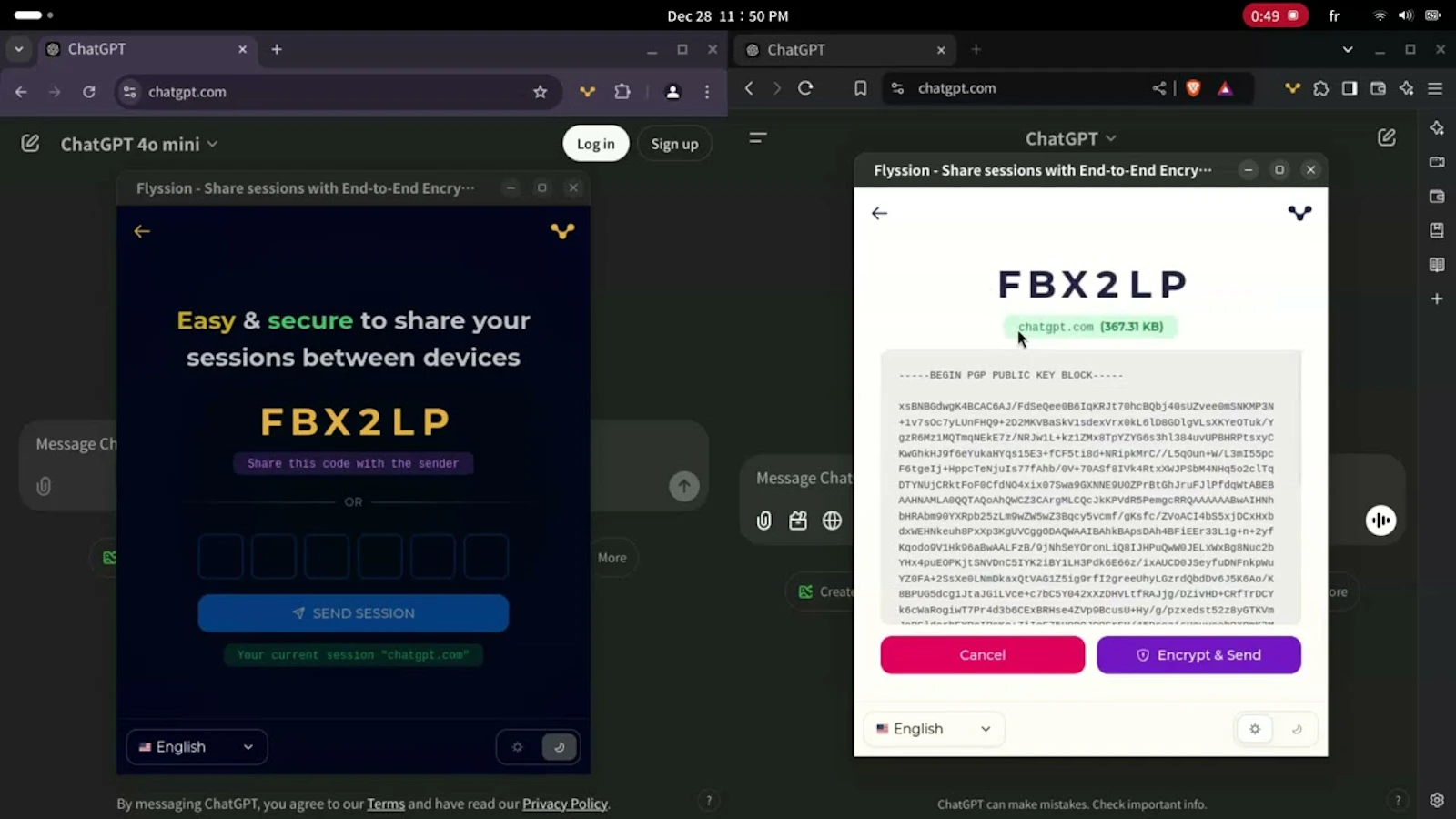Select ChatGPT tab in left browser
The width and height of the screenshot is (1456, 819).
[146, 49]
